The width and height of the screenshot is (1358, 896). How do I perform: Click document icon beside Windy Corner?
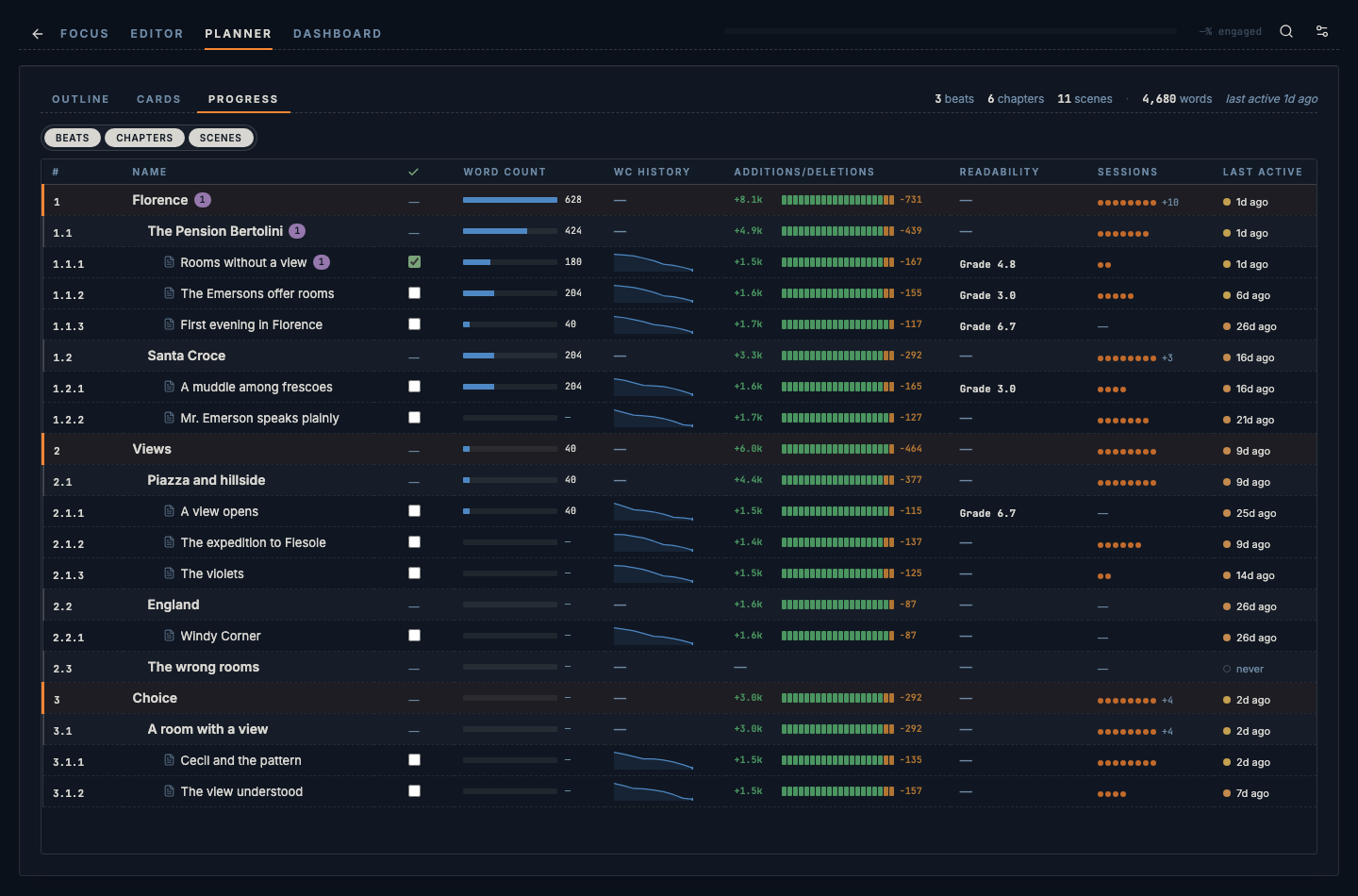pos(170,636)
